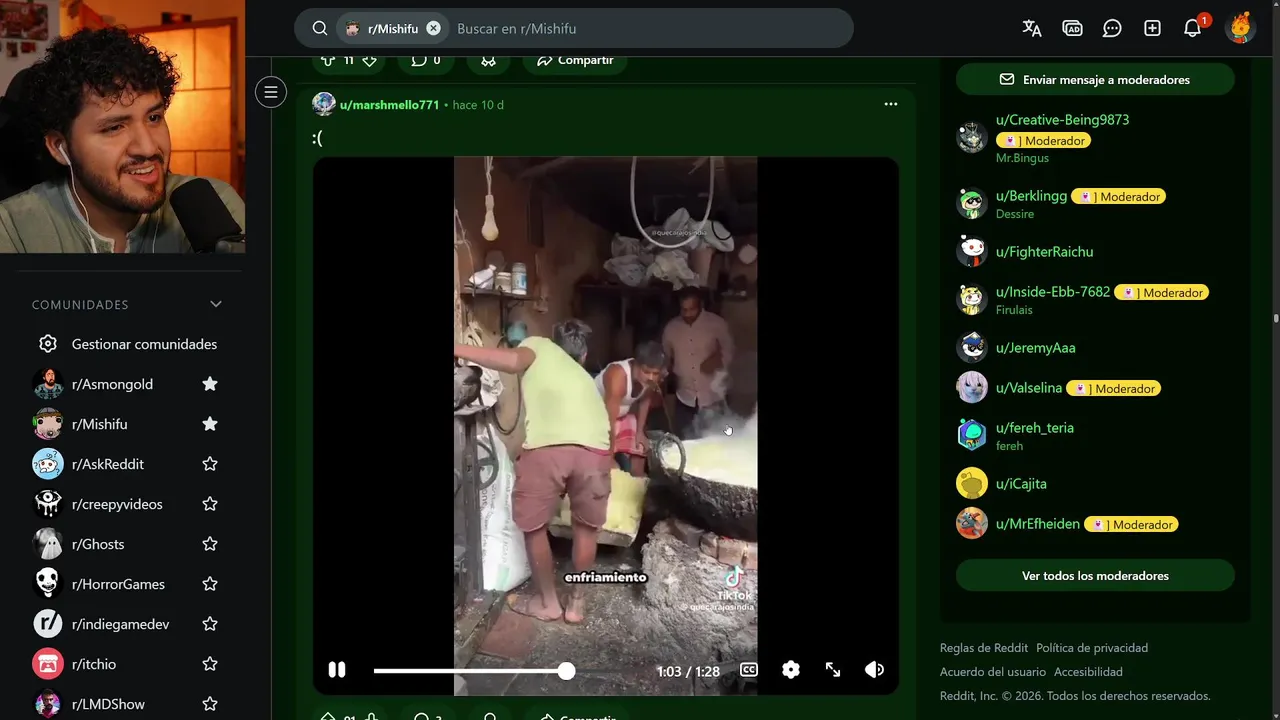The width and height of the screenshot is (1280, 720).
Task: Open the notifications bell
Action: [1192, 28]
